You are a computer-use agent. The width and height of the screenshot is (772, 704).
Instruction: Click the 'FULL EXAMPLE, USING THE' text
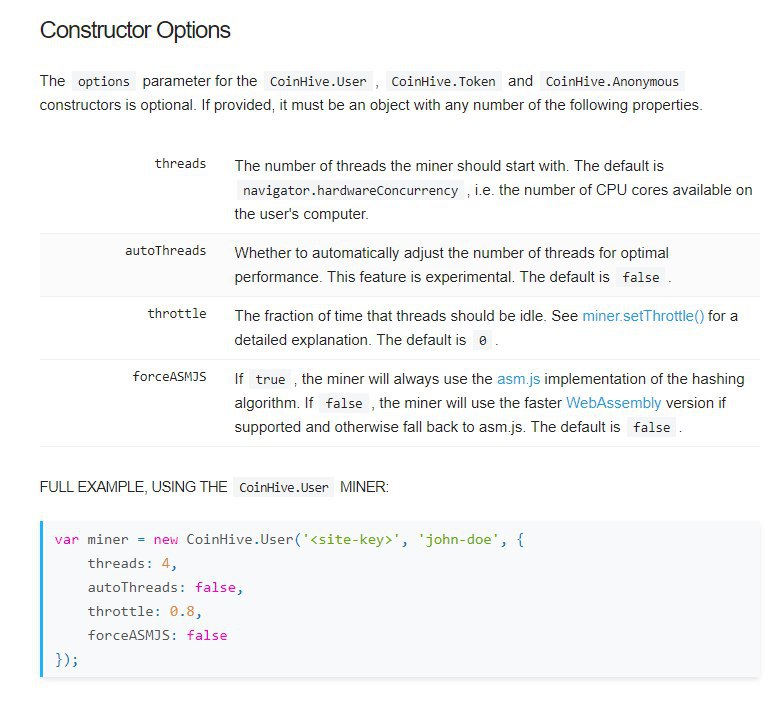click(133, 487)
